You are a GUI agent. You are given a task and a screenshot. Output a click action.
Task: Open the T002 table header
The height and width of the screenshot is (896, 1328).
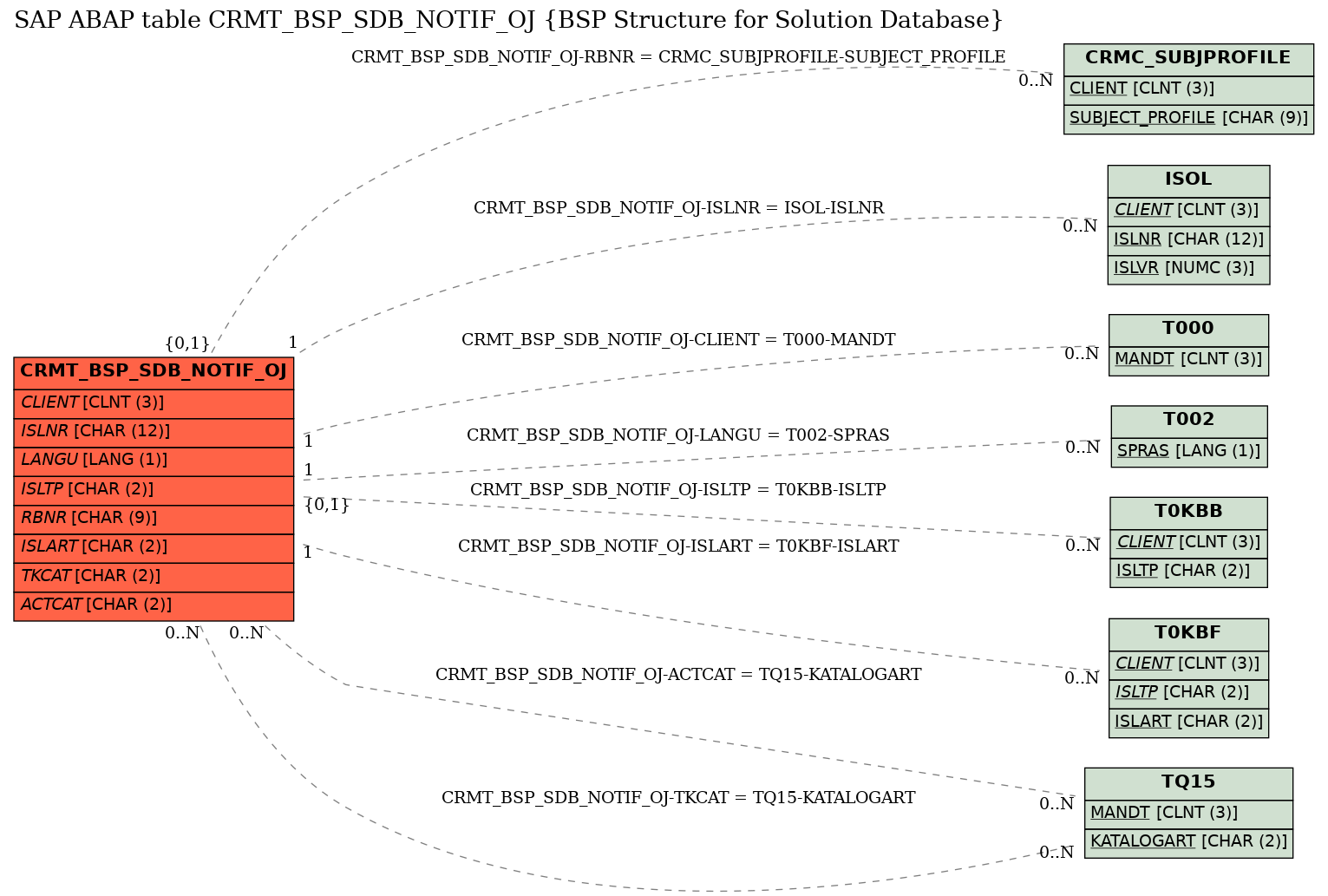[1189, 421]
